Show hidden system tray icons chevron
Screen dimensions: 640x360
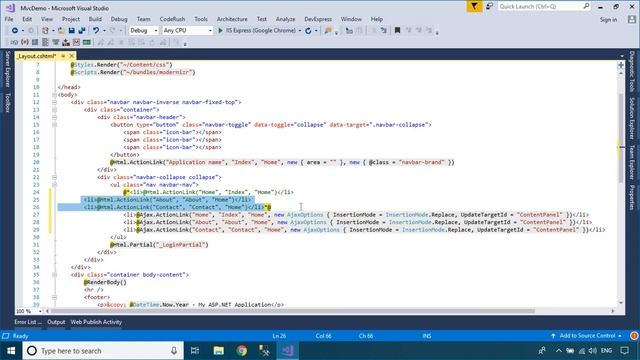(x=558, y=351)
